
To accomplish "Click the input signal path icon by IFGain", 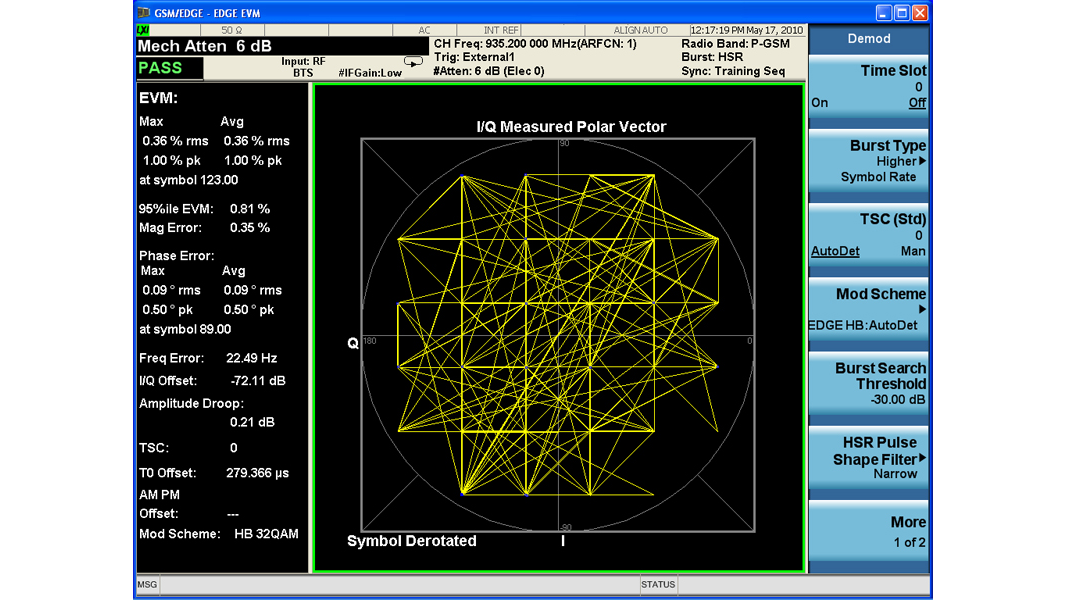I will click(x=413, y=62).
